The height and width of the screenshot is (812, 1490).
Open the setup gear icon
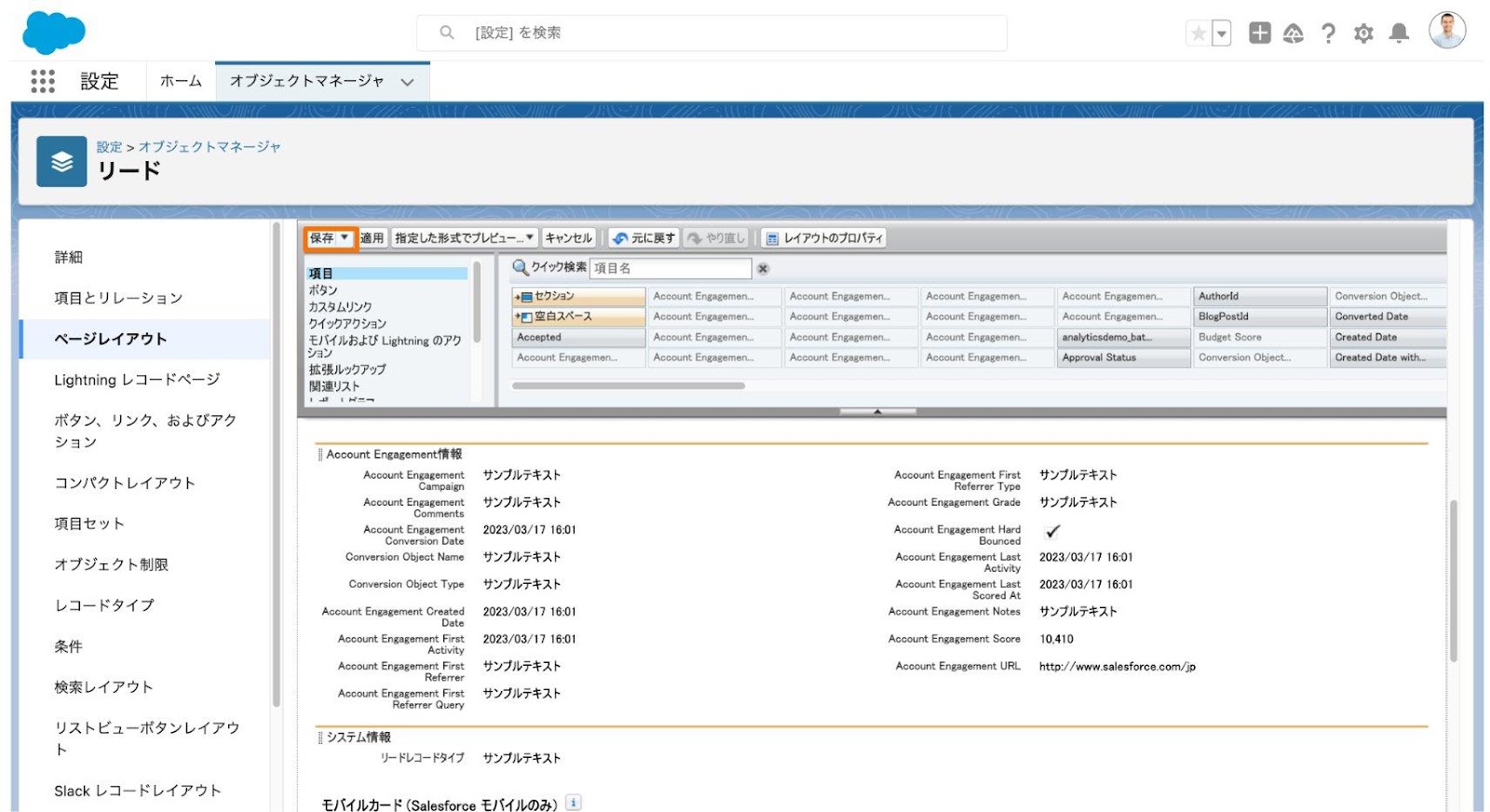pyautogui.click(x=1363, y=34)
